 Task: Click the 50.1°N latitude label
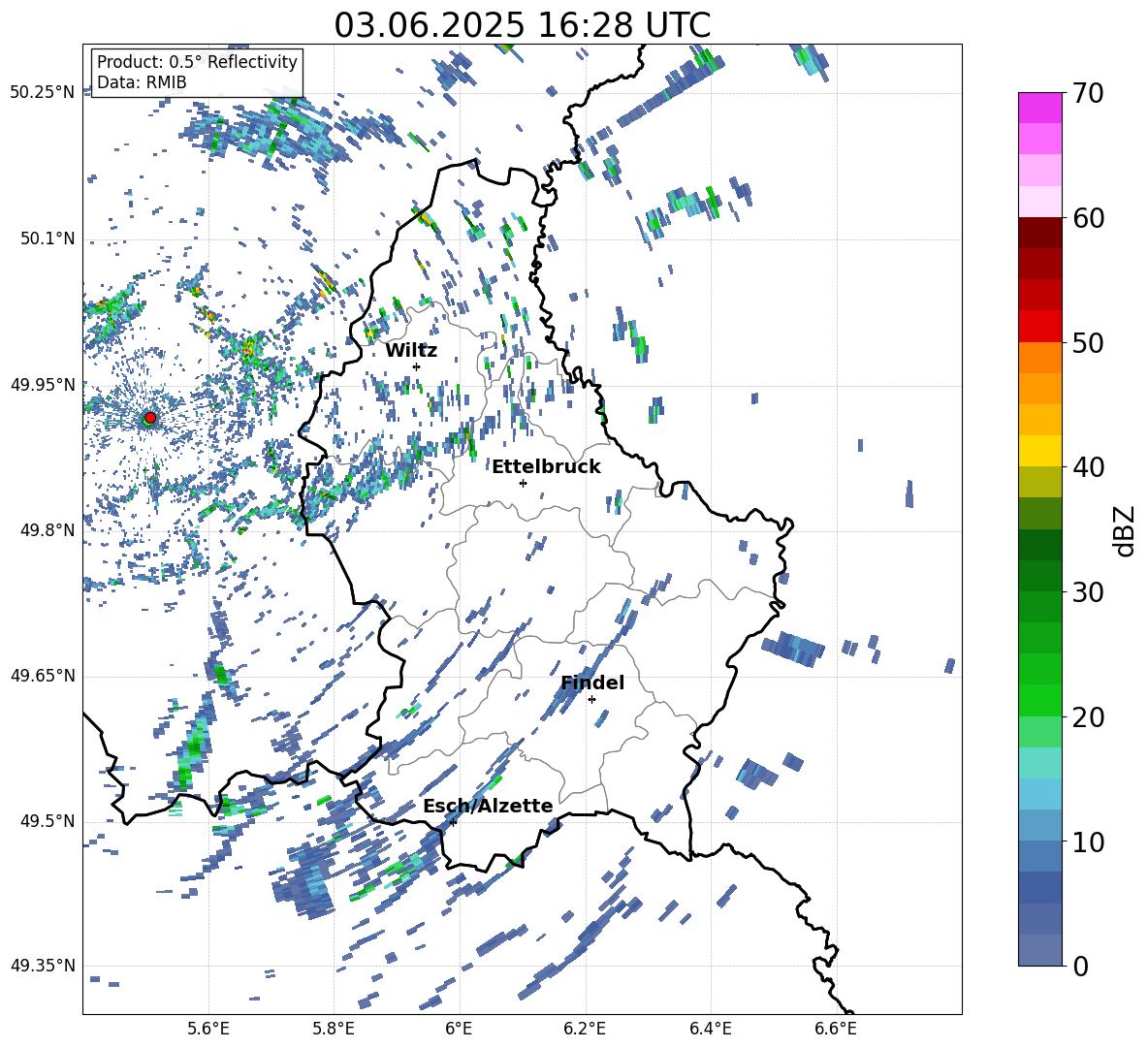(x=48, y=238)
